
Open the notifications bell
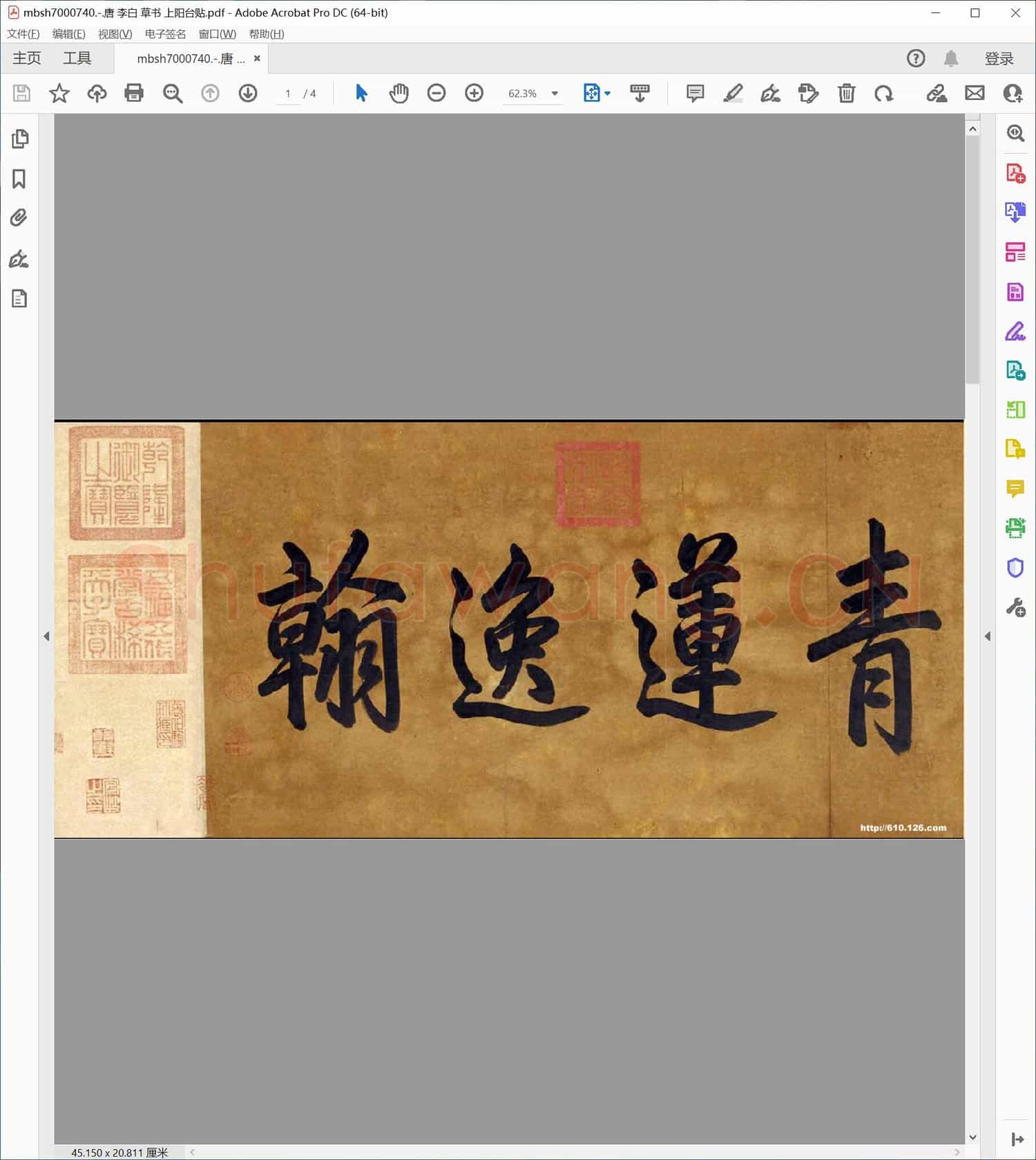click(951, 59)
